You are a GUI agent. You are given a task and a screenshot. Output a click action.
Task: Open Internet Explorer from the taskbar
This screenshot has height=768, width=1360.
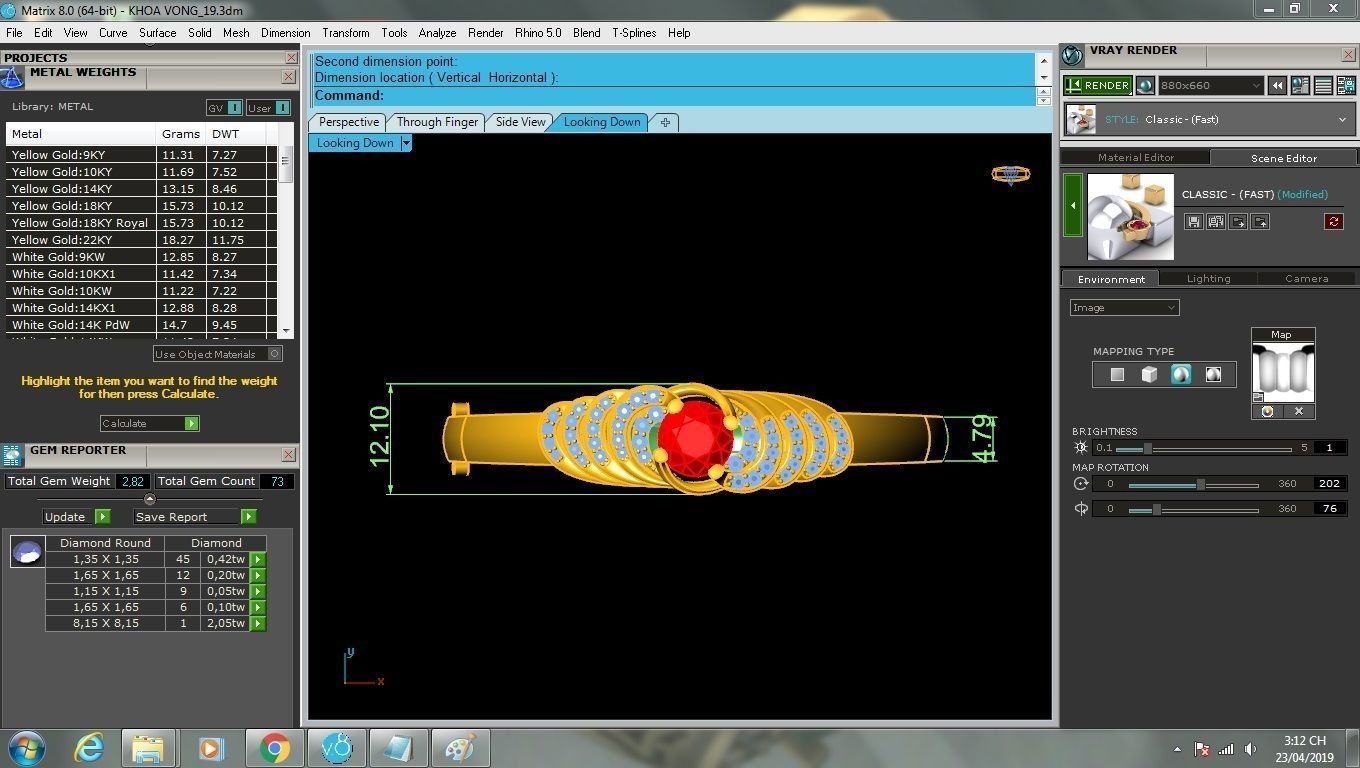pos(88,748)
